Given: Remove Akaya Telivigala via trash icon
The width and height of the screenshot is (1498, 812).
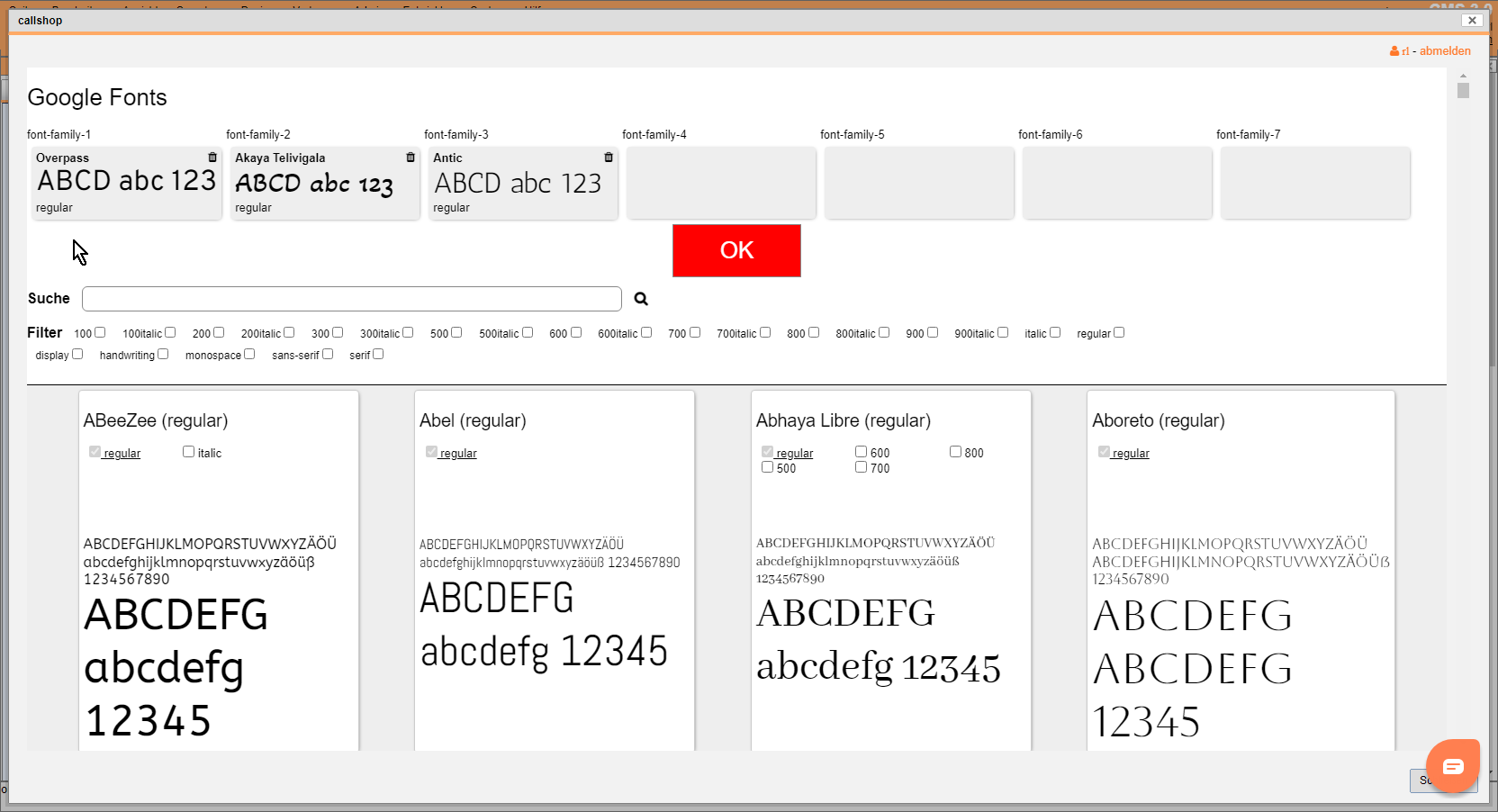Looking at the screenshot, I should [411, 158].
